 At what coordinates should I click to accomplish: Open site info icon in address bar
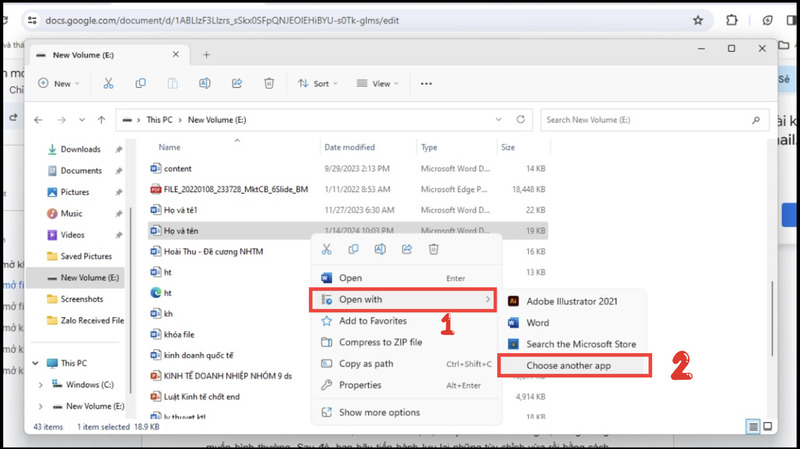click(x=32, y=20)
